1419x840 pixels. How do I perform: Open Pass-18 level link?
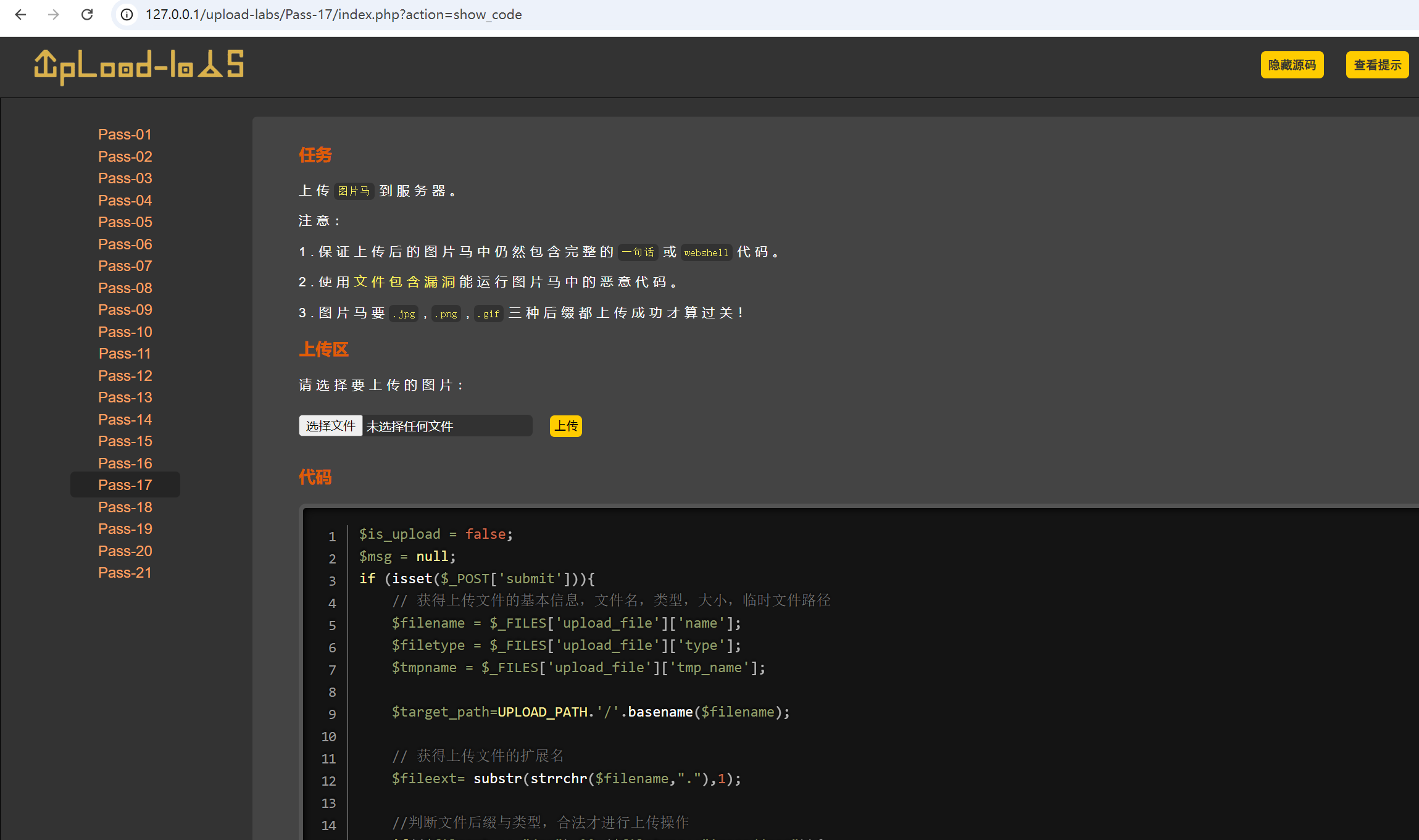pos(125,507)
